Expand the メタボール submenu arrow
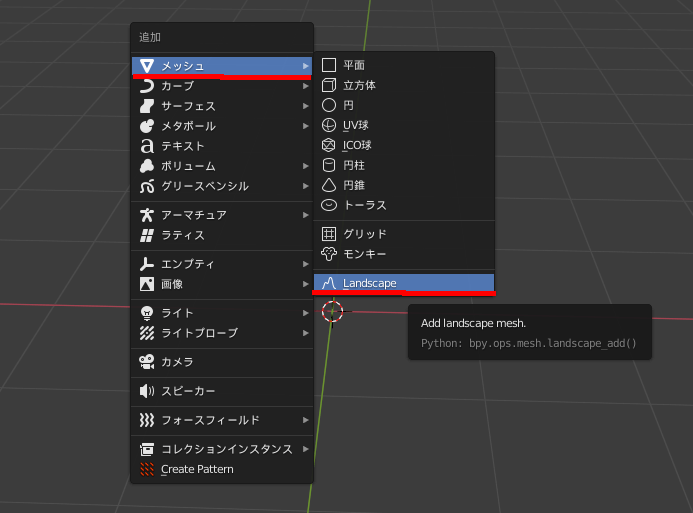The height and width of the screenshot is (513, 693). pyautogui.click(x=305, y=126)
